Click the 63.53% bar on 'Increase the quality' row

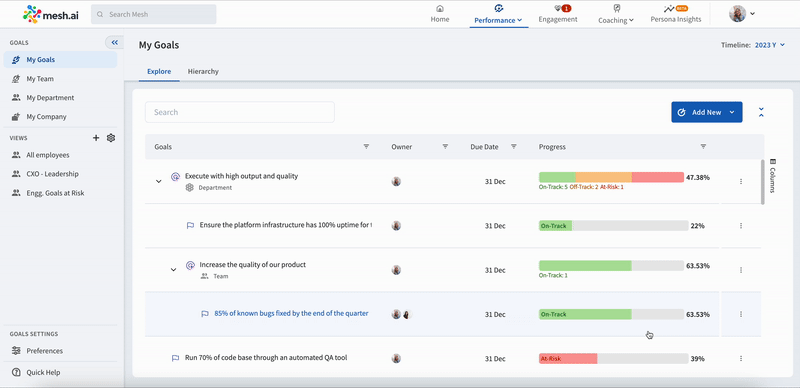(611, 265)
